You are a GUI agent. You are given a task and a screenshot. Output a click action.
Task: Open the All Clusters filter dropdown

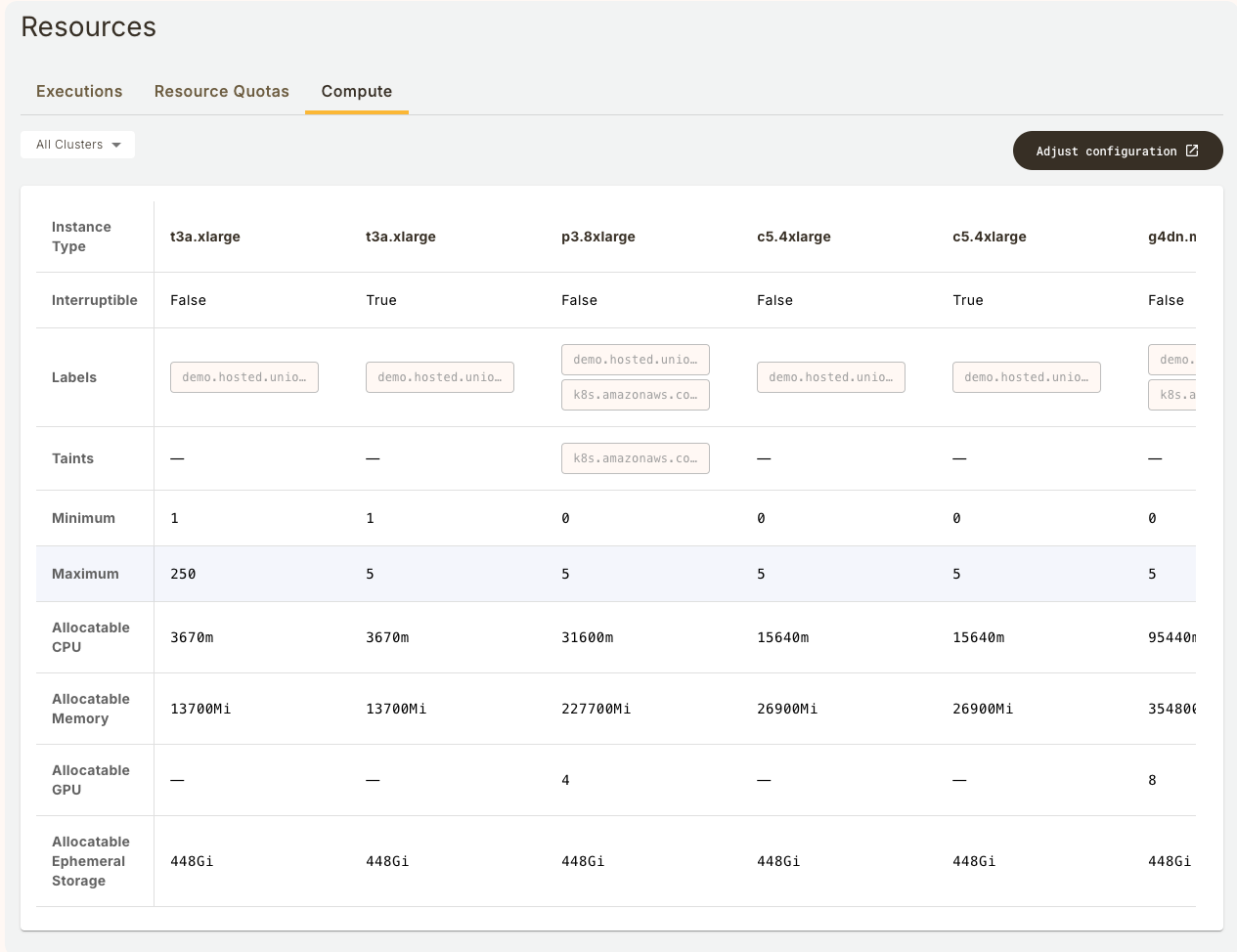(x=77, y=145)
